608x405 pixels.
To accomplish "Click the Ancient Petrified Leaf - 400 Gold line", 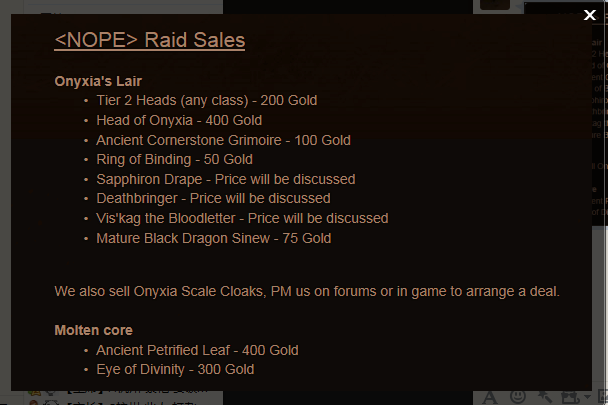I will click(197, 350).
